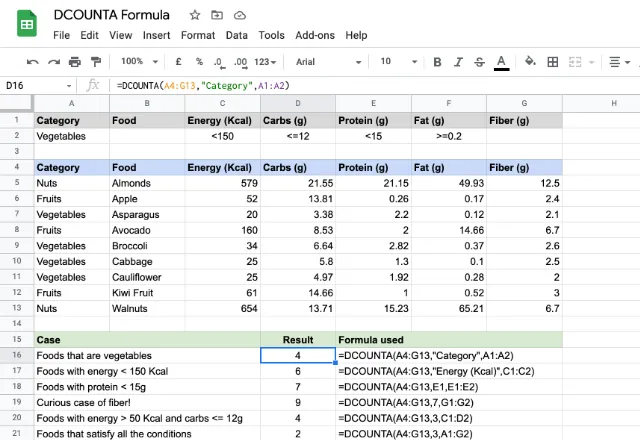Toggle strikethrough formatting
The height and width of the screenshot is (440, 640).
pyautogui.click(x=480, y=62)
